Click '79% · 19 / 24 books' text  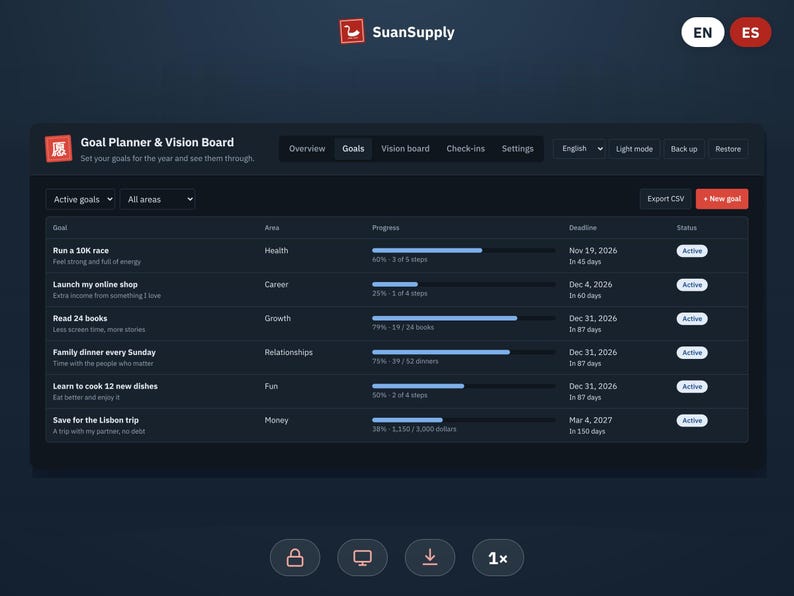[x=403, y=328]
